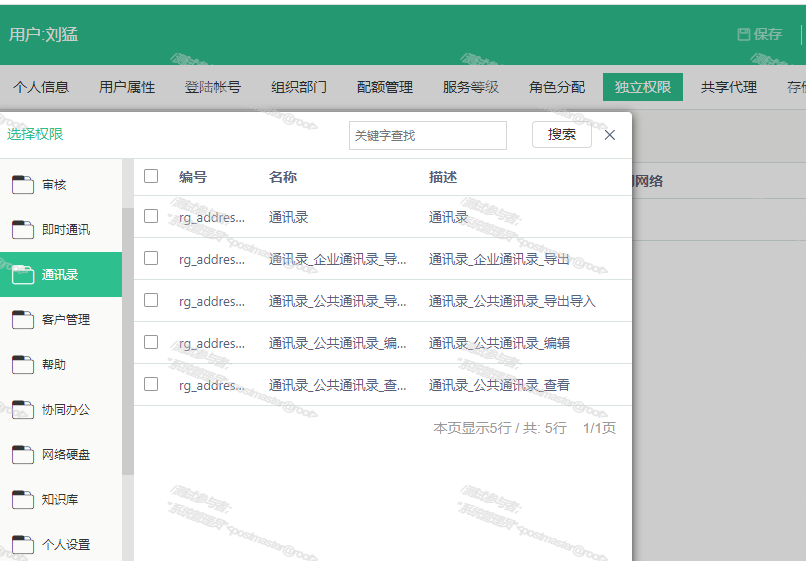This screenshot has width=806, height=561.
Task: Check the box for the 通讯录 row
Action: (x=151, y=216)
